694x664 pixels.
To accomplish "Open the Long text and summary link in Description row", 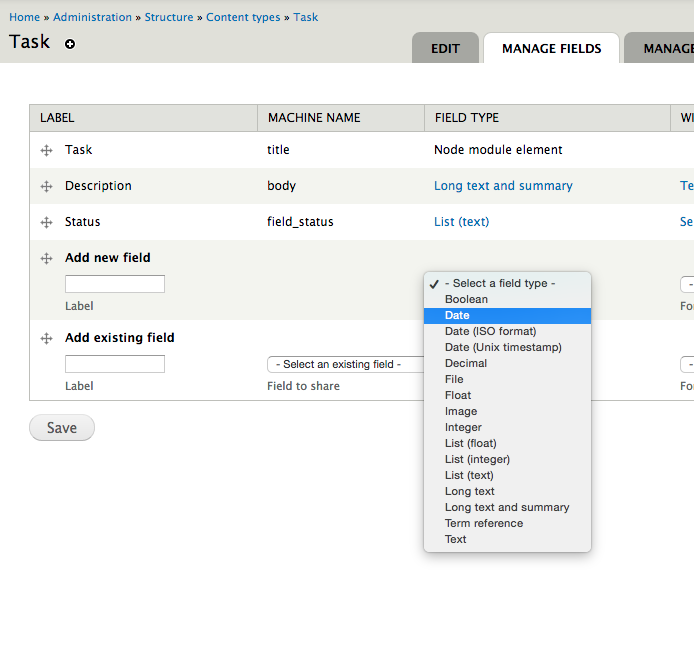I will click(503, 185).
